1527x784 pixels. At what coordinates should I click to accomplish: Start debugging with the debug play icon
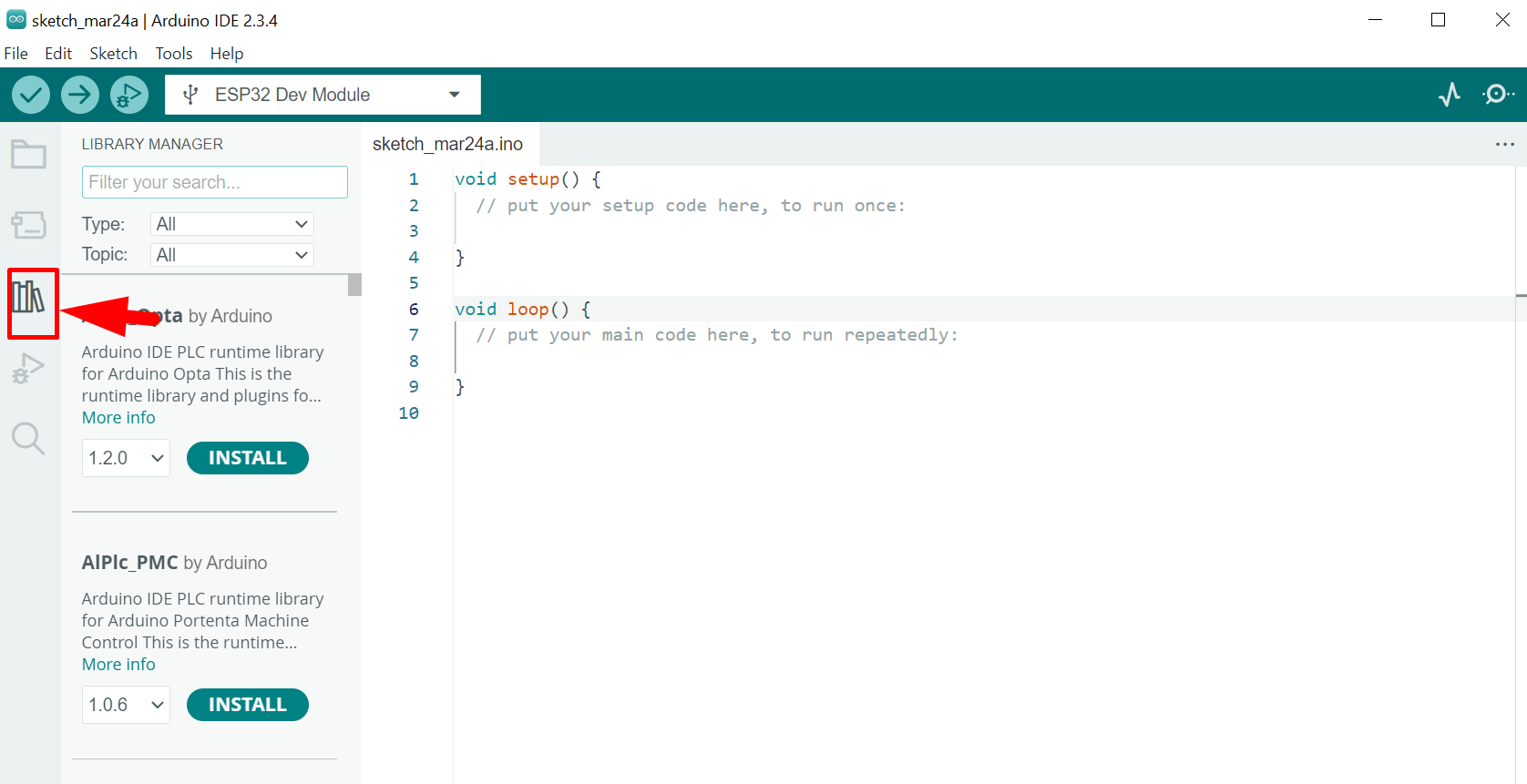[x=129, y=95]
